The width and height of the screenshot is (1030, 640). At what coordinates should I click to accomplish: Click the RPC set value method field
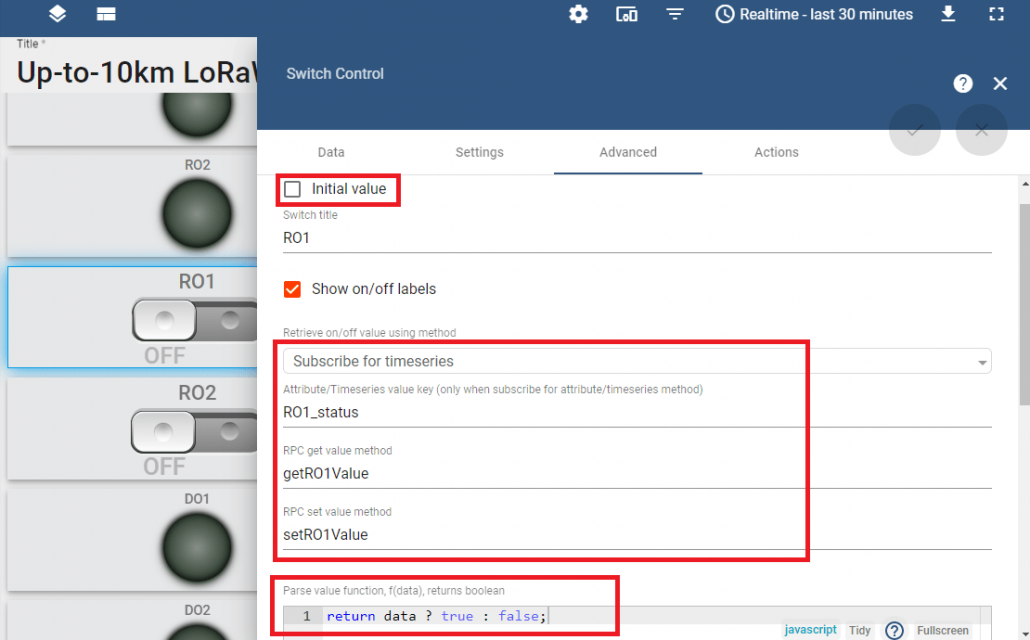[637, 535]
